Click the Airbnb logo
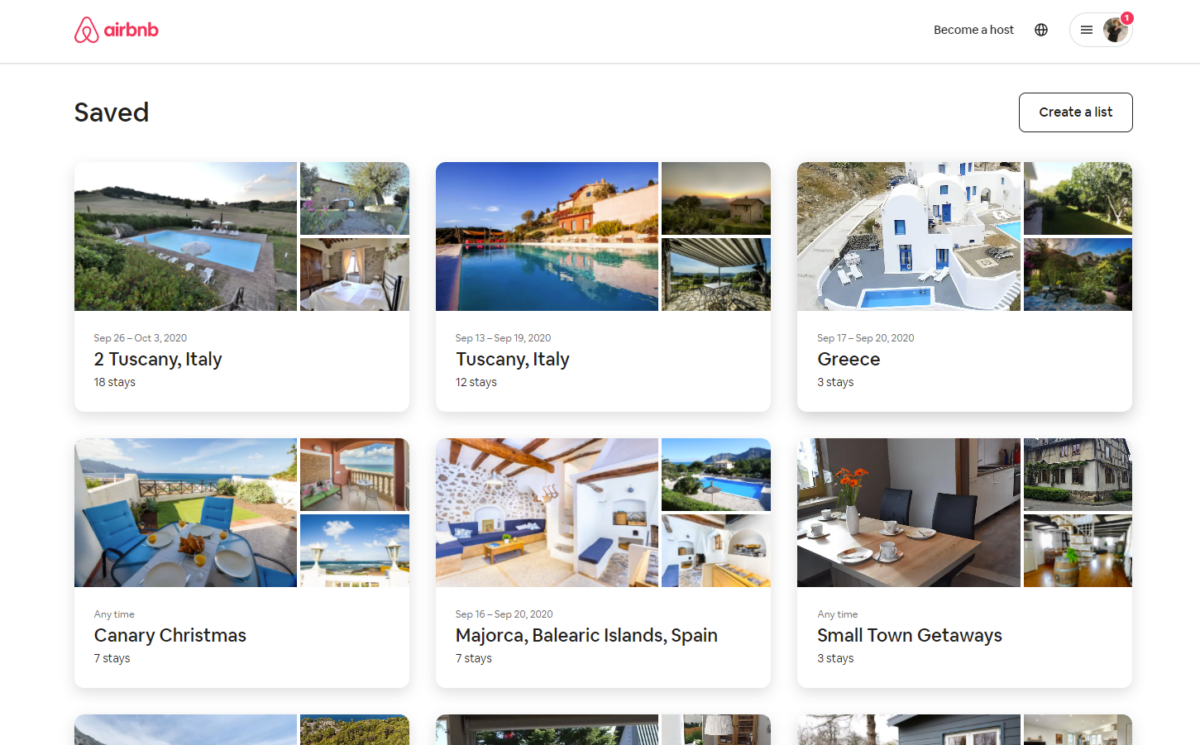The width and height of the screenshot is (1200, 745). (116, 30)
